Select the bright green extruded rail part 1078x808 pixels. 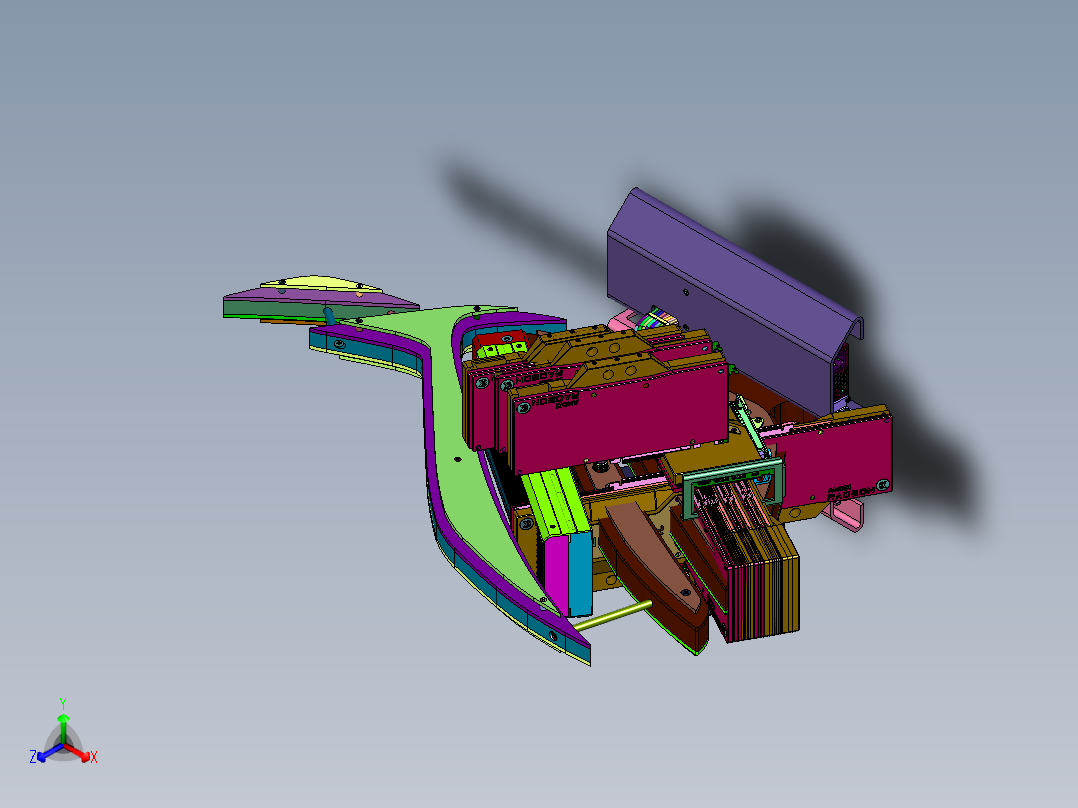[556, 503]
